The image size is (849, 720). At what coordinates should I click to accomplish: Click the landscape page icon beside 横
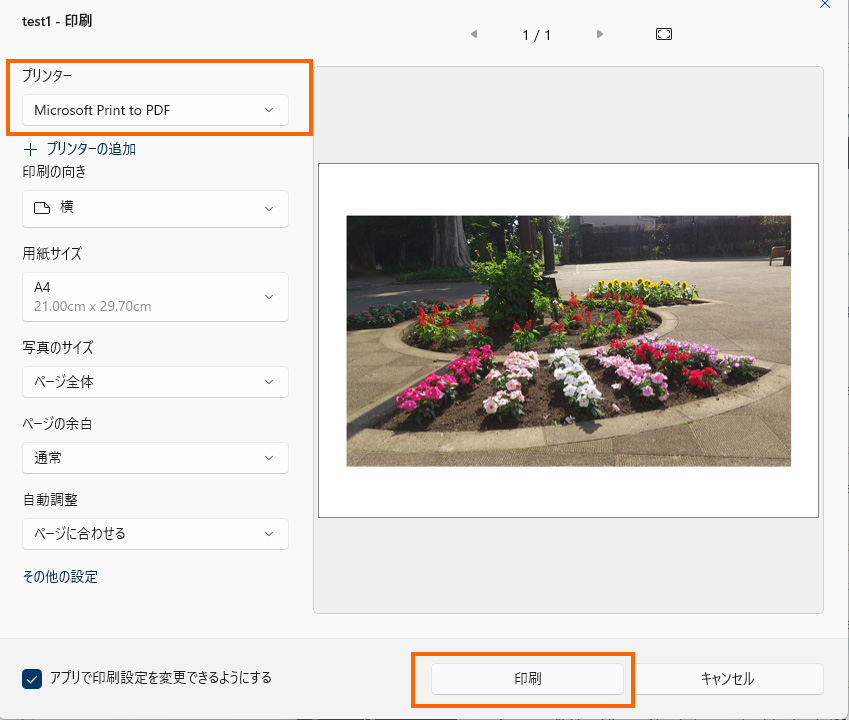pos(42,208)
